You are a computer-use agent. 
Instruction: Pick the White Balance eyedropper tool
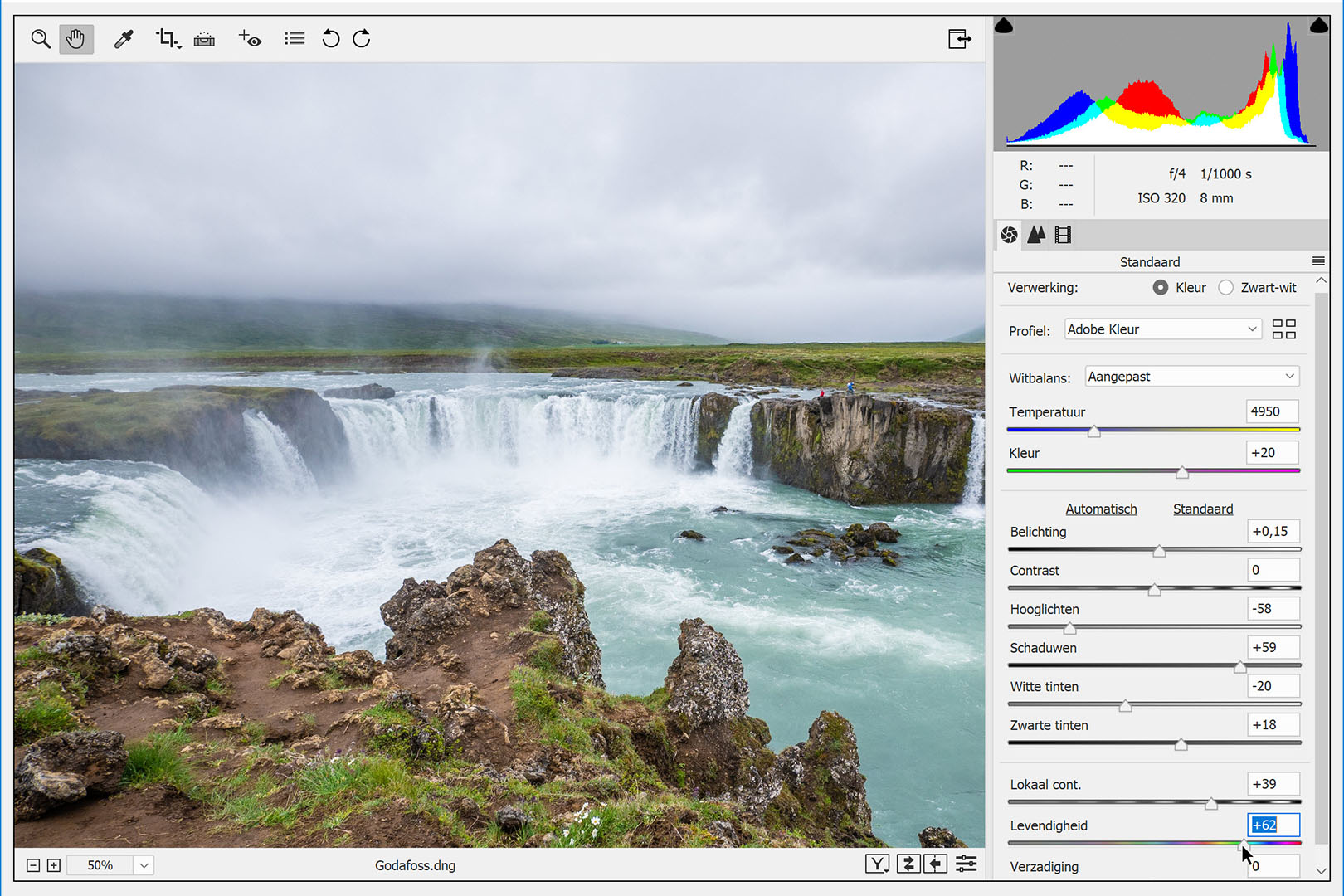(124, 39)
